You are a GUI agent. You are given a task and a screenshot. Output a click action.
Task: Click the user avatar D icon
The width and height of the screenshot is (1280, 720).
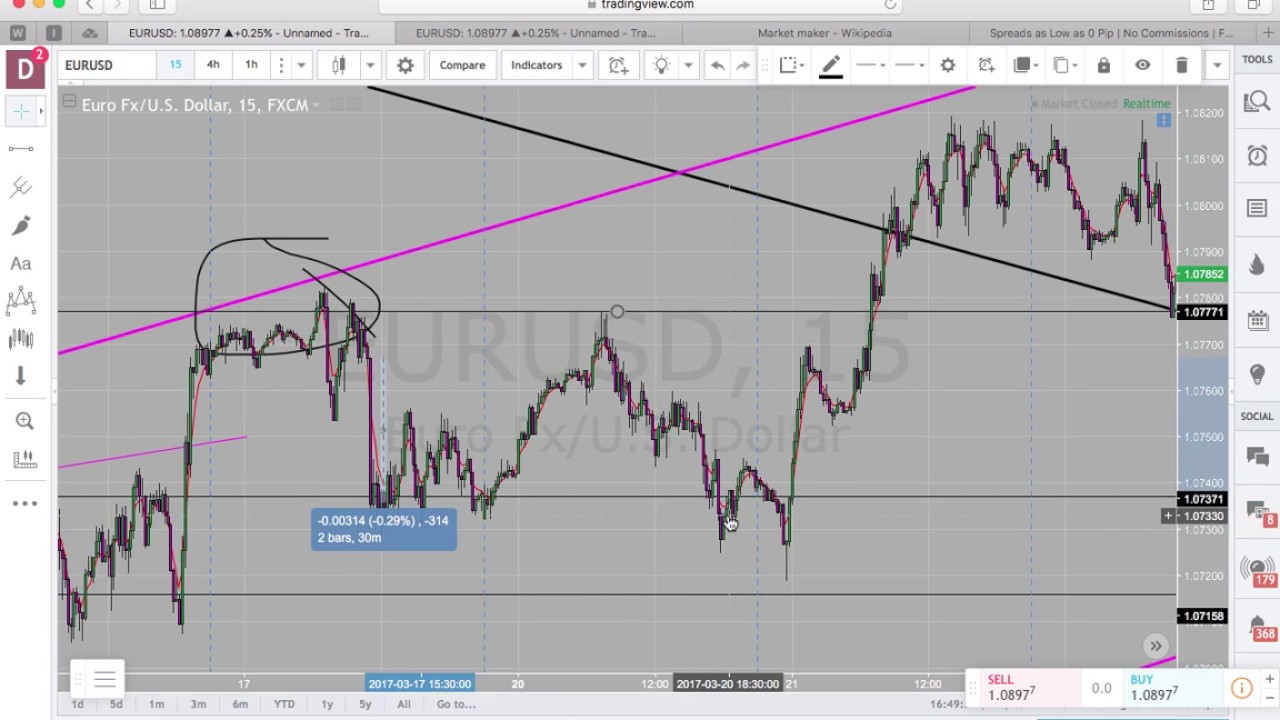pos(24,68)
